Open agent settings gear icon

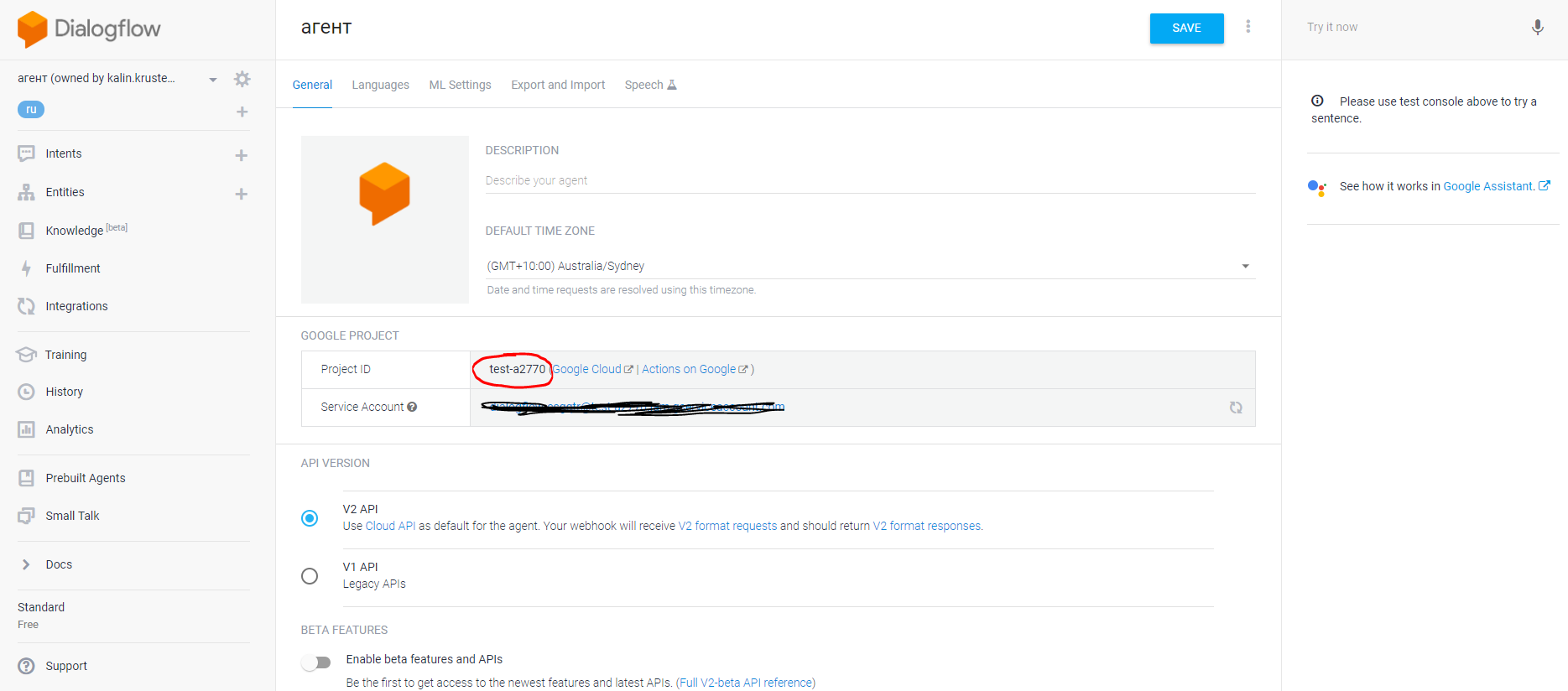[242, 79]
